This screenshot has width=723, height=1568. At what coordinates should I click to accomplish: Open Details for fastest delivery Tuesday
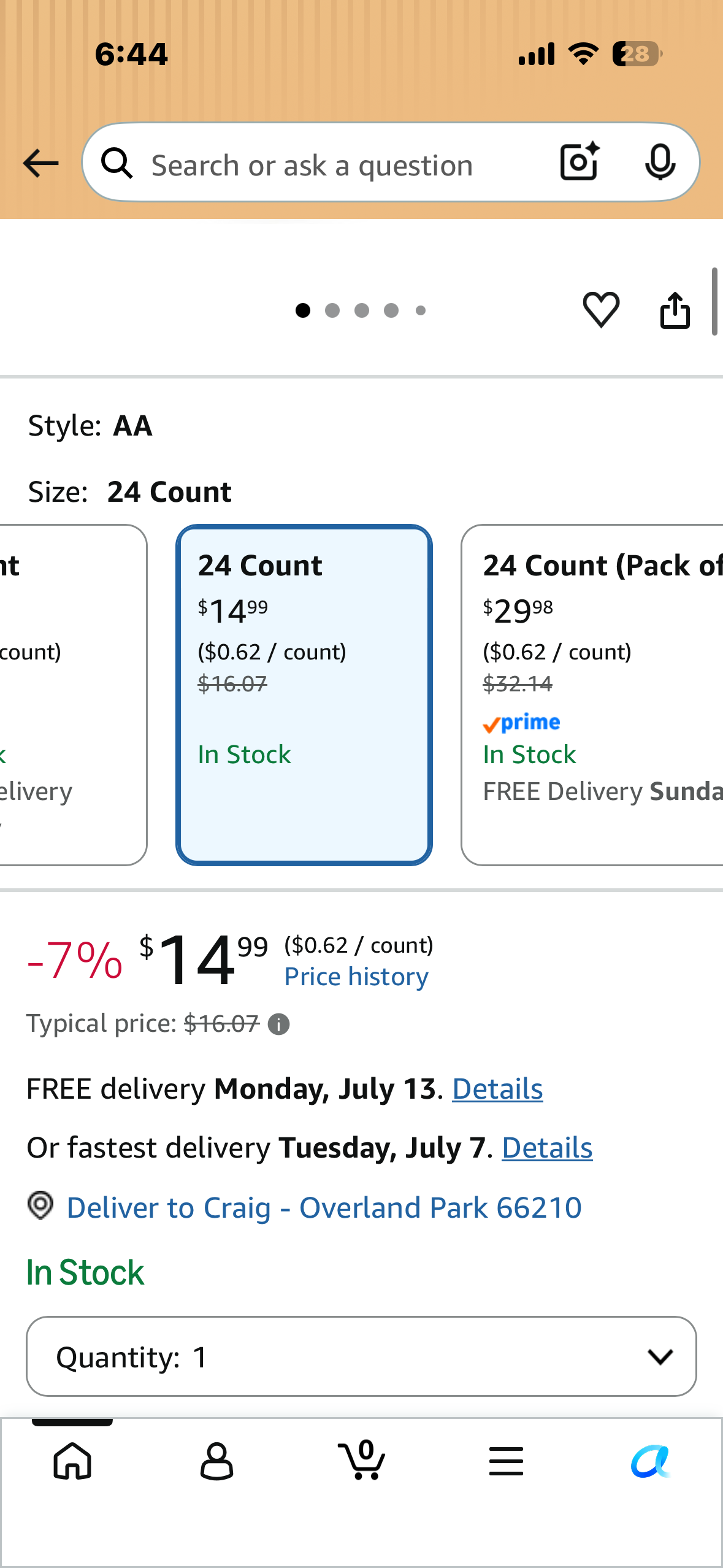(x=547, y=1148)
